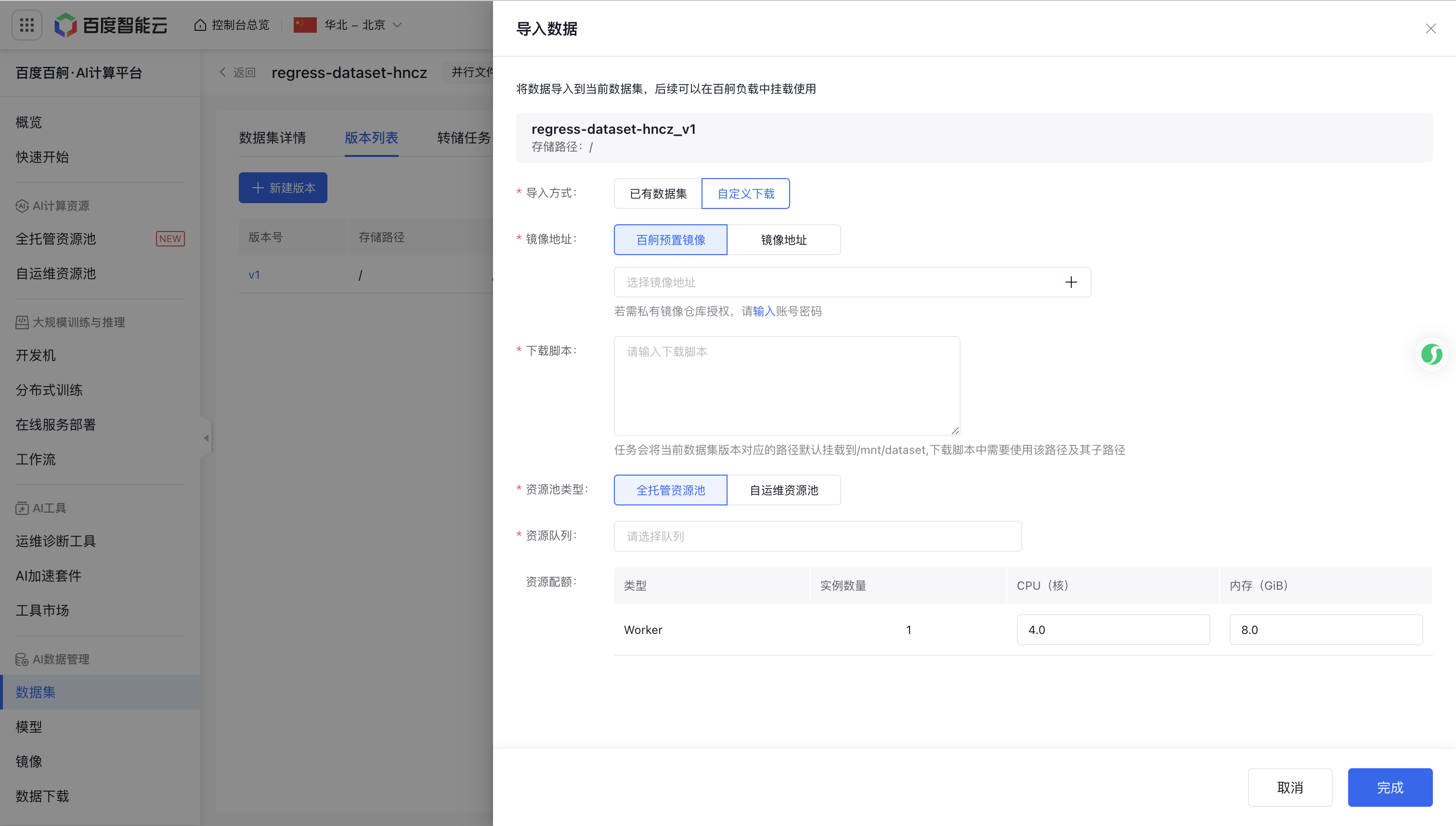Open the app grid menu top-left

(26, 25)
